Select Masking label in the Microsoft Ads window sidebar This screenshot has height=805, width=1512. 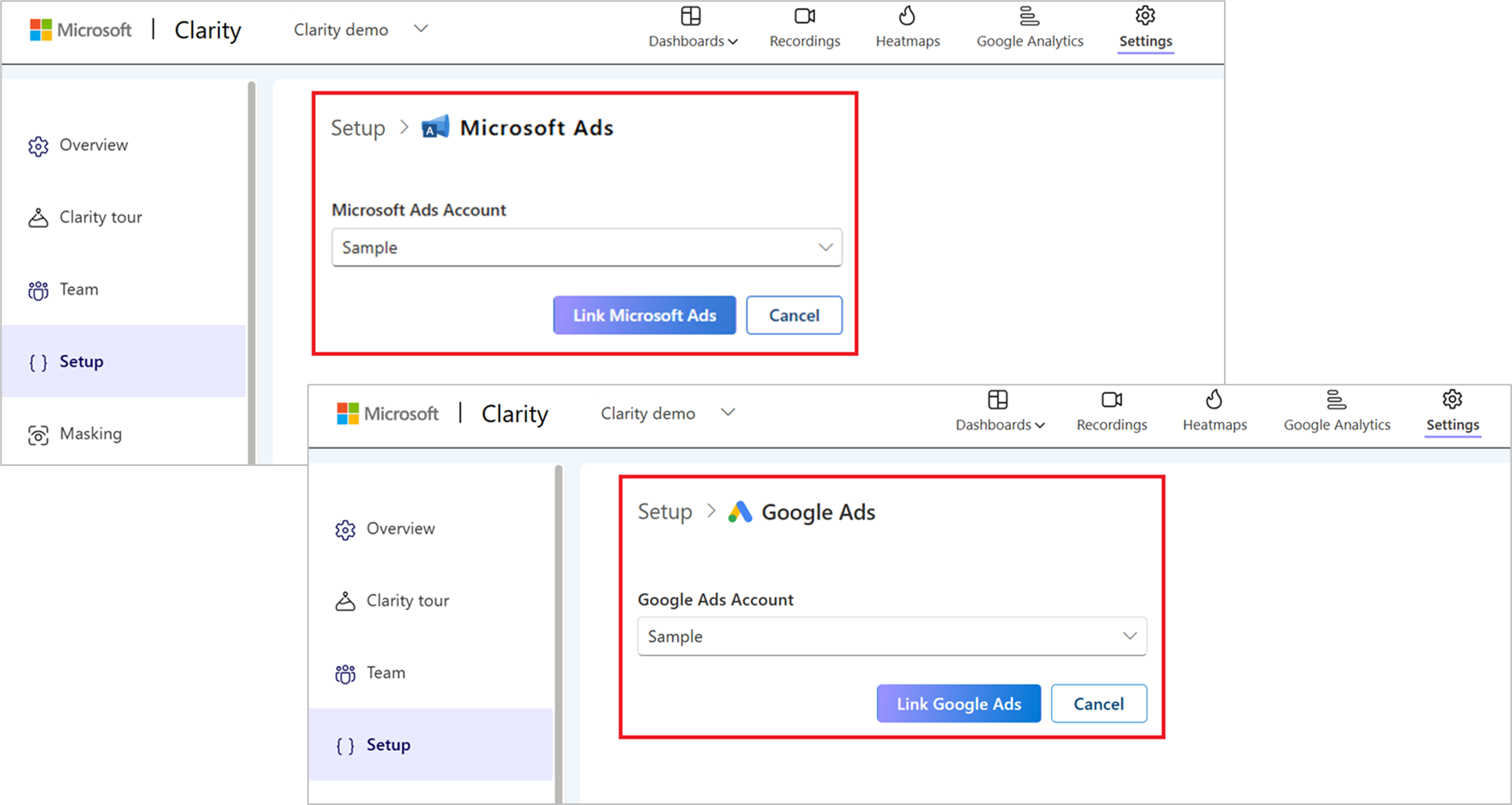tap(91, 434)
